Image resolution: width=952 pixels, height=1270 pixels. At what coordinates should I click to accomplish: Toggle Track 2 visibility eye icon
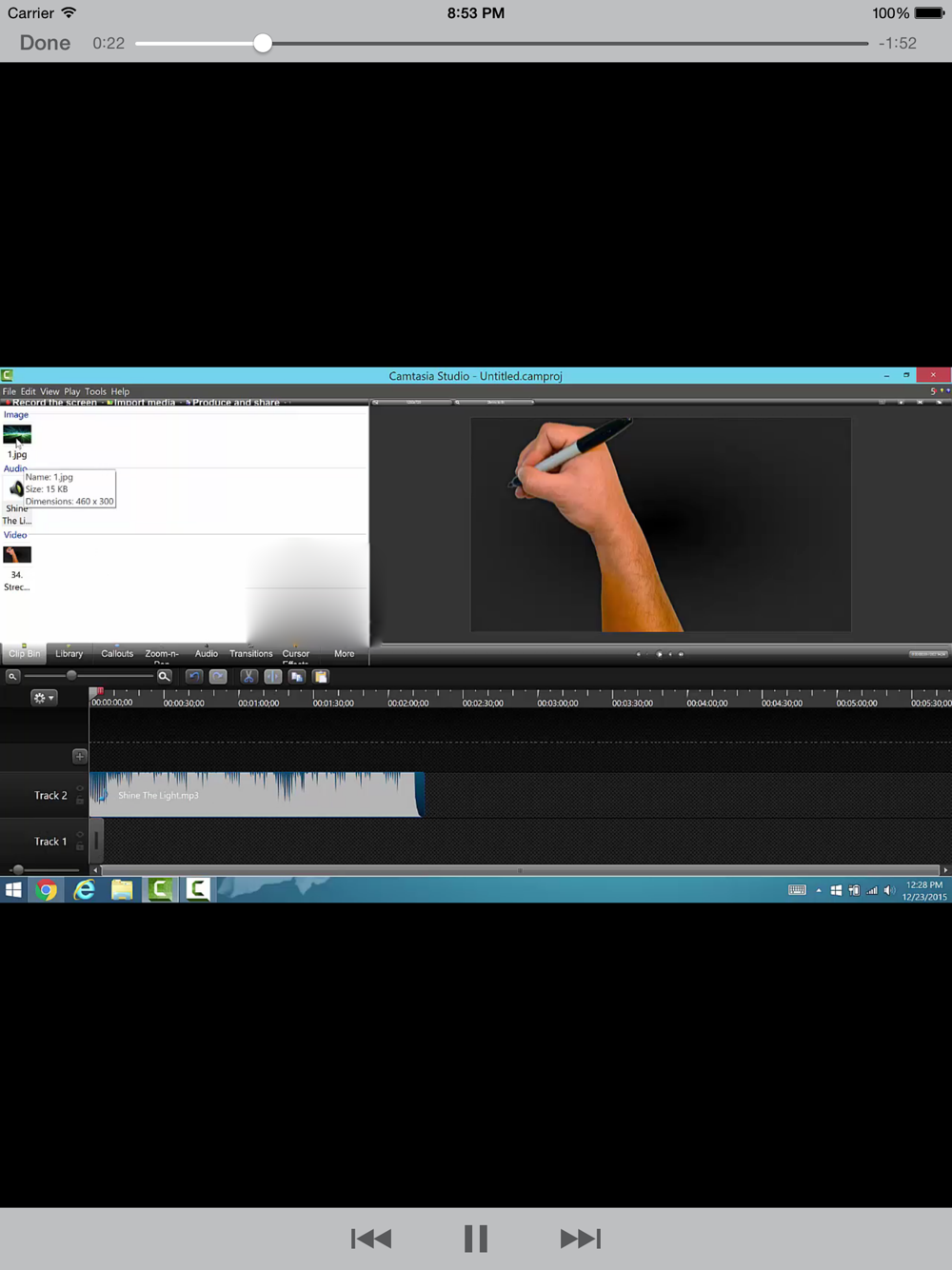point(80,788)
